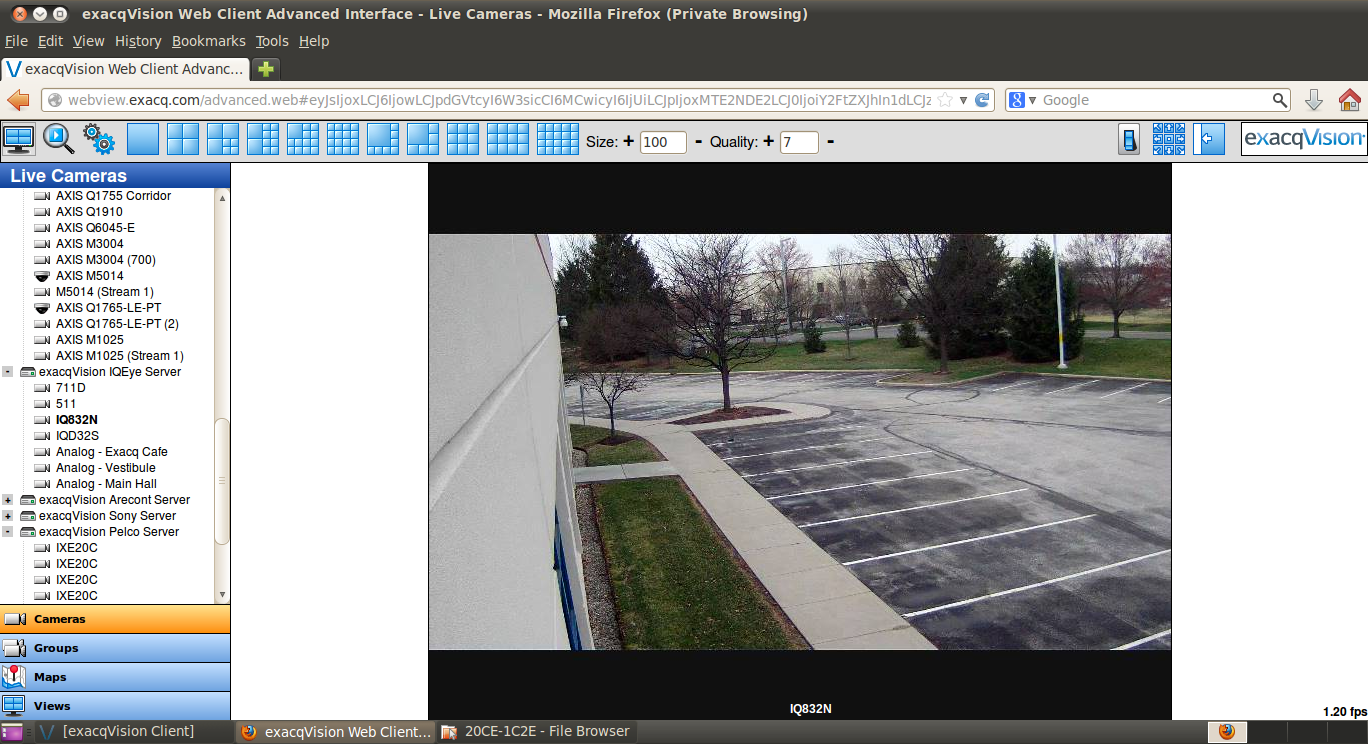Select the 711D camera
This screenshot has height=744, width=1368.
click(x=71, y=388)
